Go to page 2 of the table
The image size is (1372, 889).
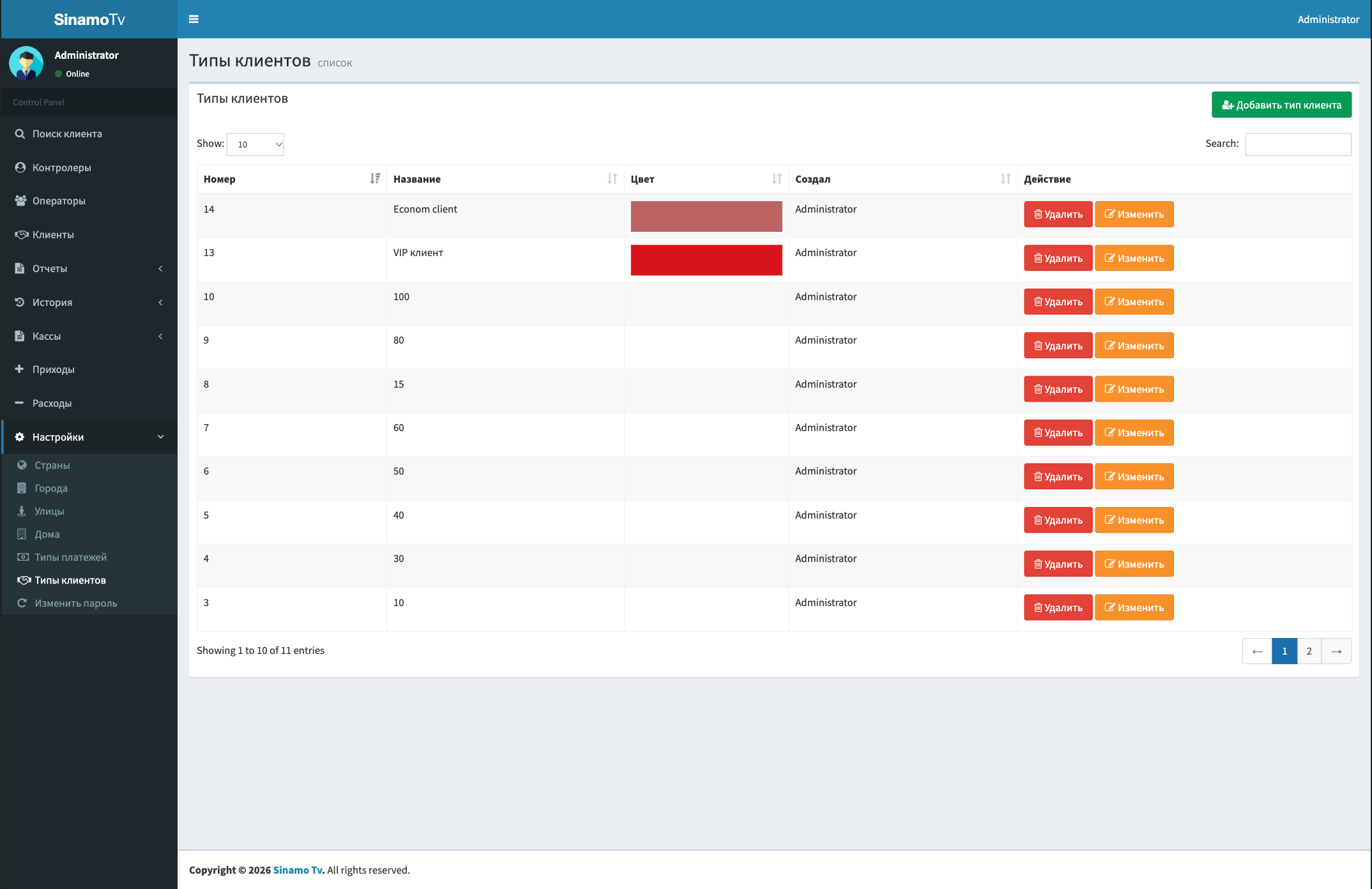point(1309,651)
